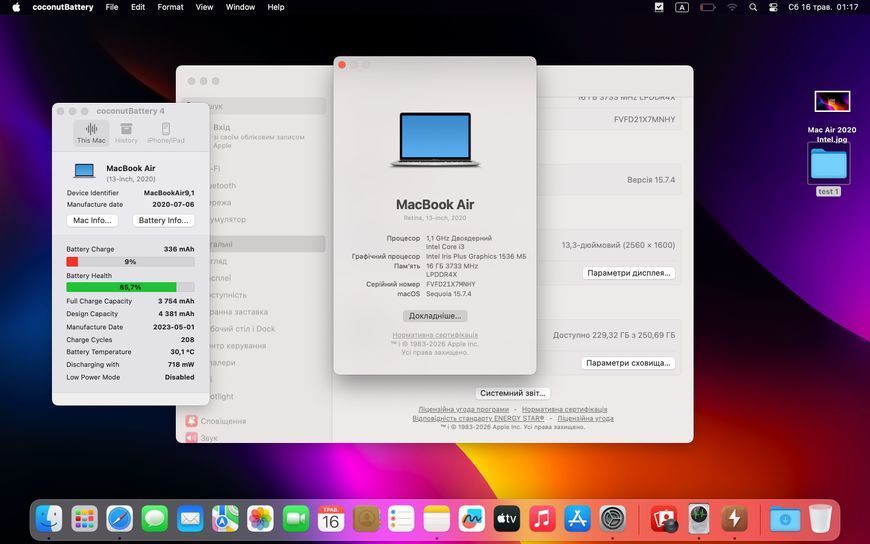870x544 pixels.
Task: Open Photo Booth in dock
Action: coord(664,519)
